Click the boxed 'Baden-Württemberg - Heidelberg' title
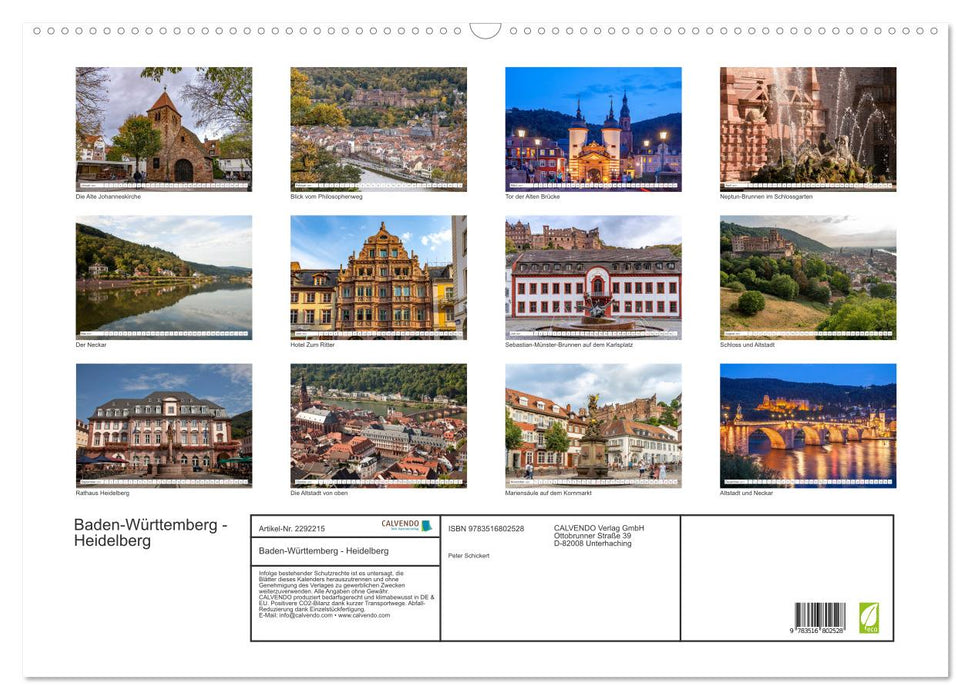The image size is (971, 700). tap(324, 551)
